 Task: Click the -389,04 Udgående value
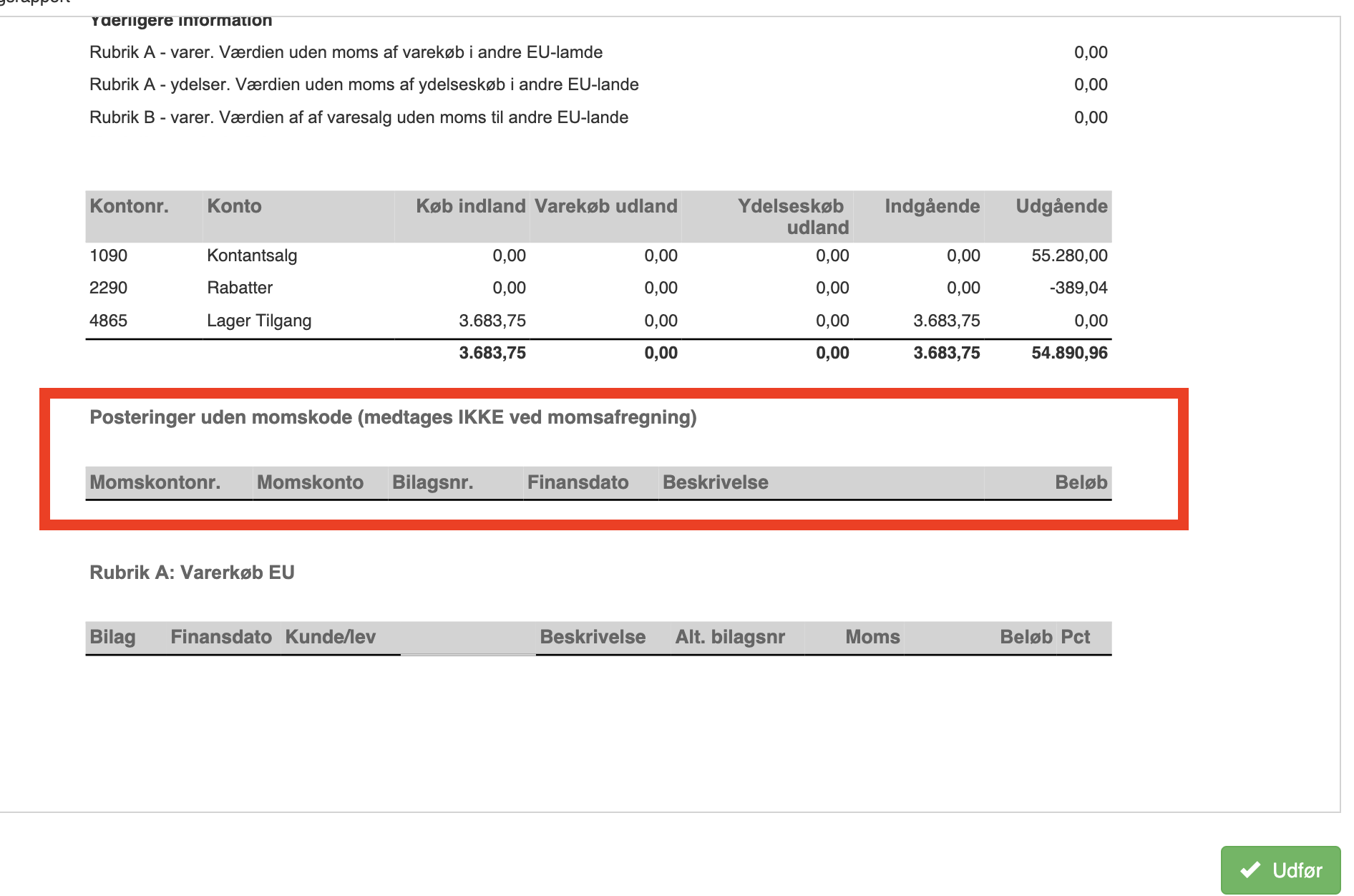tap(1078, 288)
